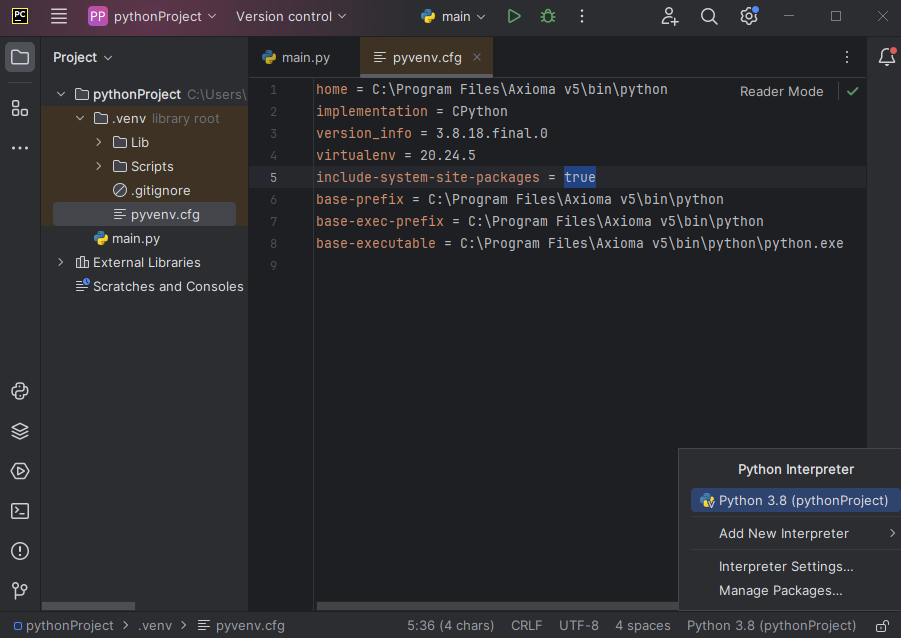Choose Add New Interpreter menu item
Viewport: 901px width, 638px height.
[783, 533]
